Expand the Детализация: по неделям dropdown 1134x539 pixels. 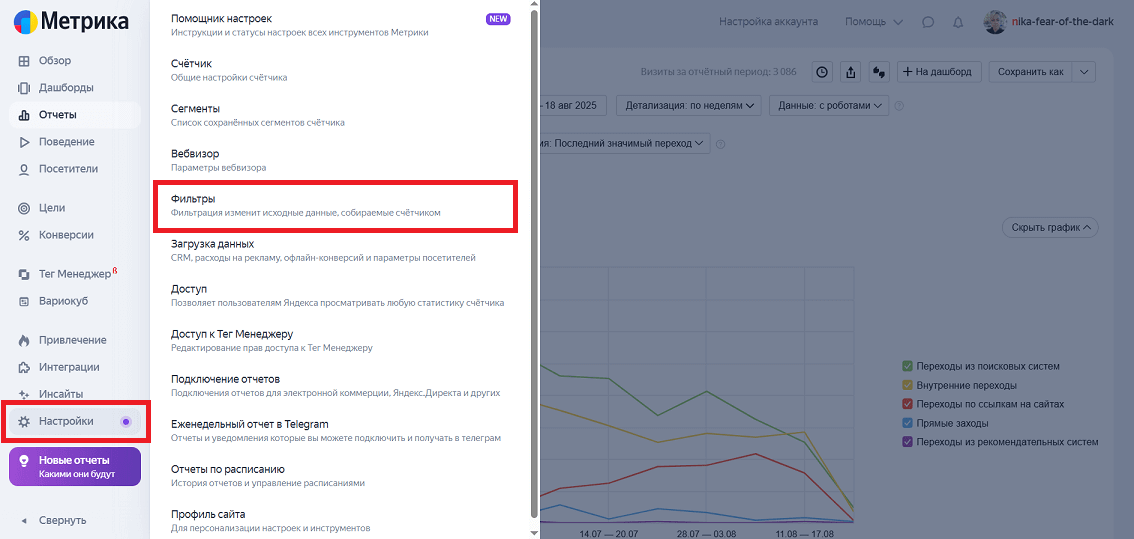click(689, 105)
